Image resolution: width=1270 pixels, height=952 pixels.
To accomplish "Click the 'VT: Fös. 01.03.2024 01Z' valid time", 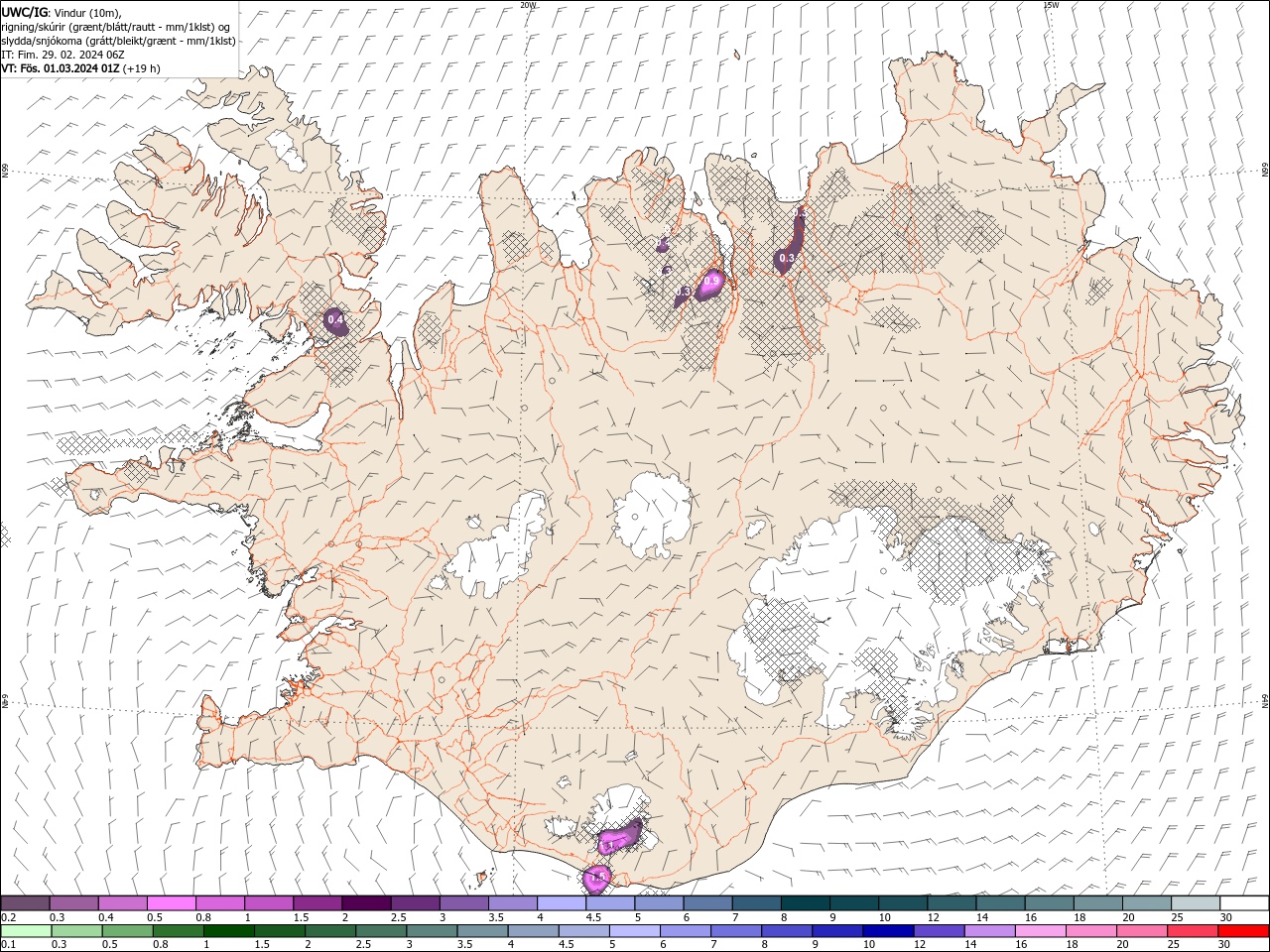I will click(61, 68).
